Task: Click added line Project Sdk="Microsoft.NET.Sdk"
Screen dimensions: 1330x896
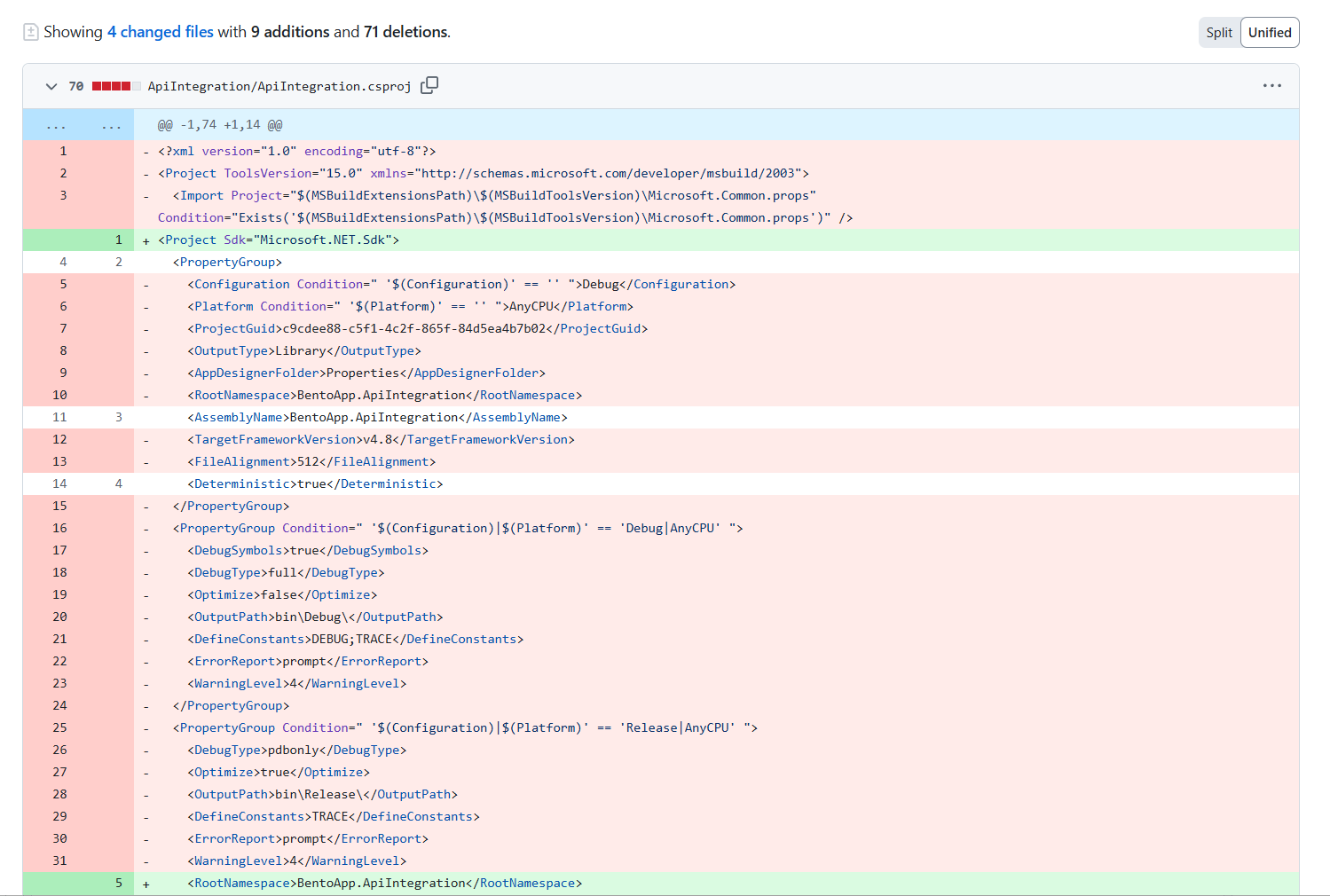Action: 716,240
